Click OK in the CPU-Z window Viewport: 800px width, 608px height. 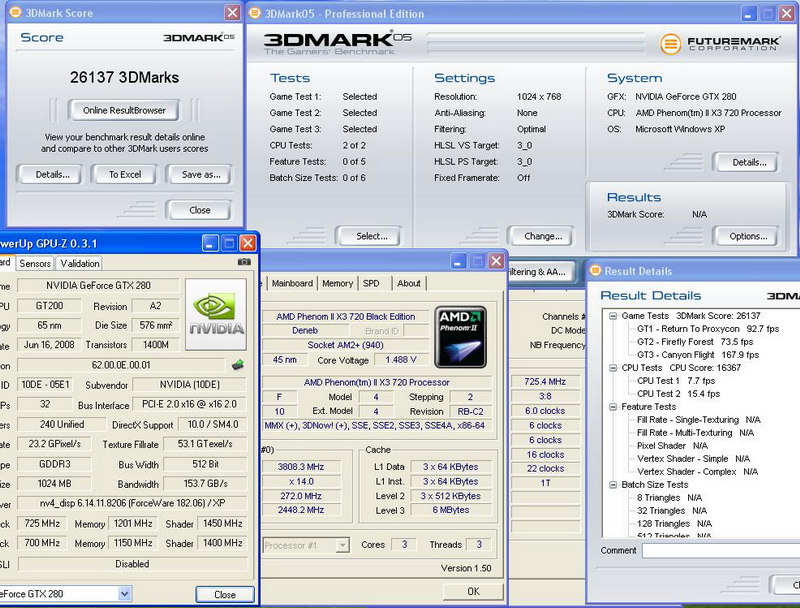pyautogui.click(x=473, y=591)
